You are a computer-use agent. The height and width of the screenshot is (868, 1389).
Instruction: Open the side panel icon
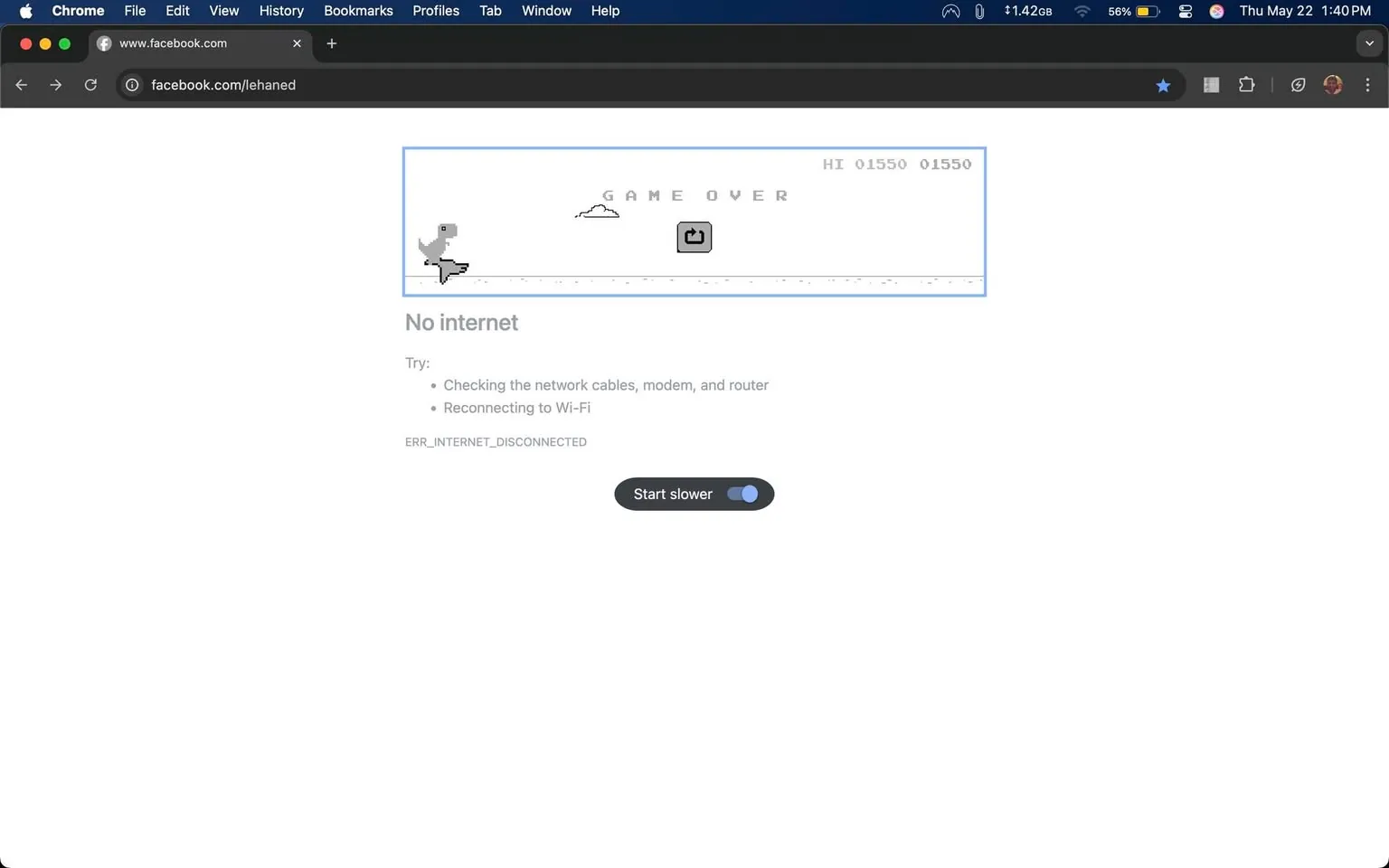(1211, 85)
